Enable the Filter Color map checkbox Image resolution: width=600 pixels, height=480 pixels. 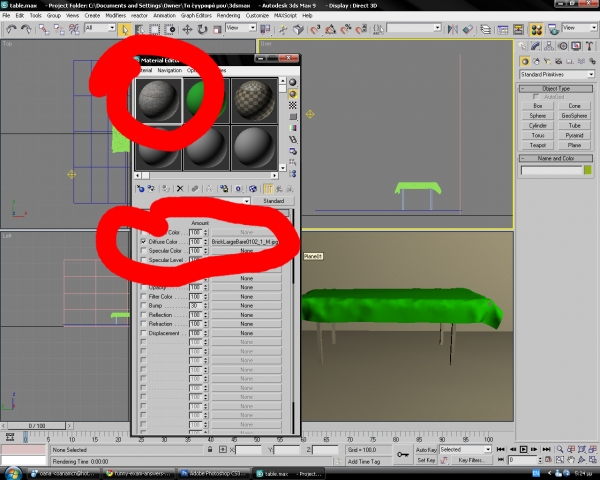[x=143, y=297]
